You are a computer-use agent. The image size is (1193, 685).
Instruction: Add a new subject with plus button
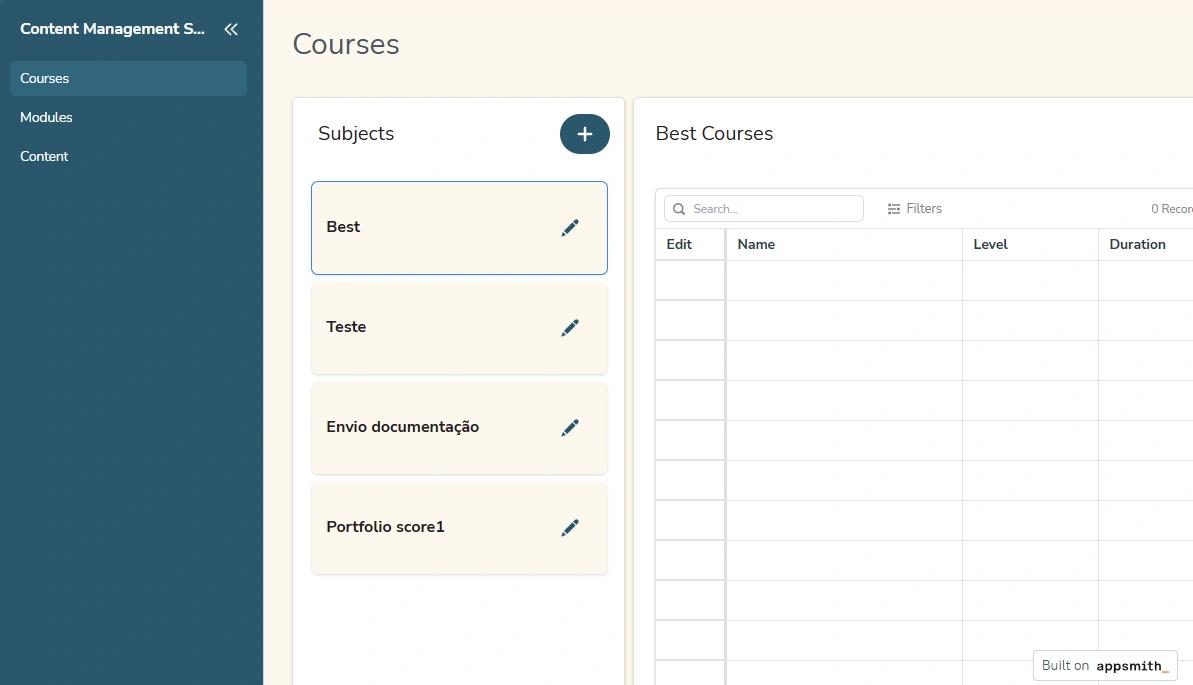[584, 134]
